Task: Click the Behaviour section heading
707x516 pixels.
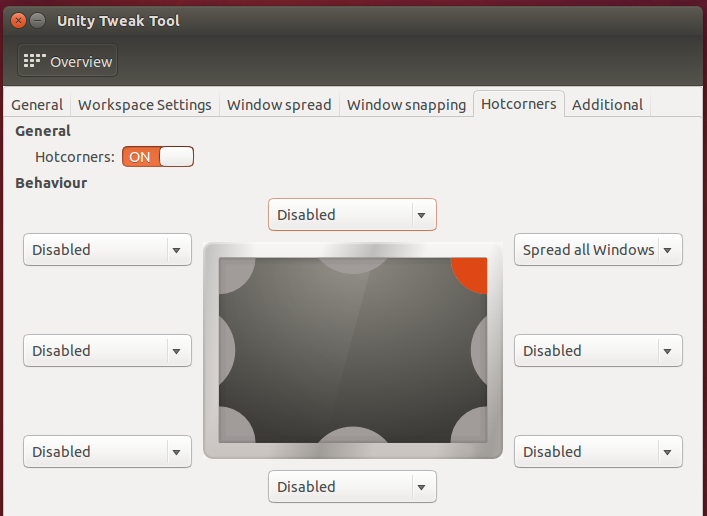Action: (51, 183)
